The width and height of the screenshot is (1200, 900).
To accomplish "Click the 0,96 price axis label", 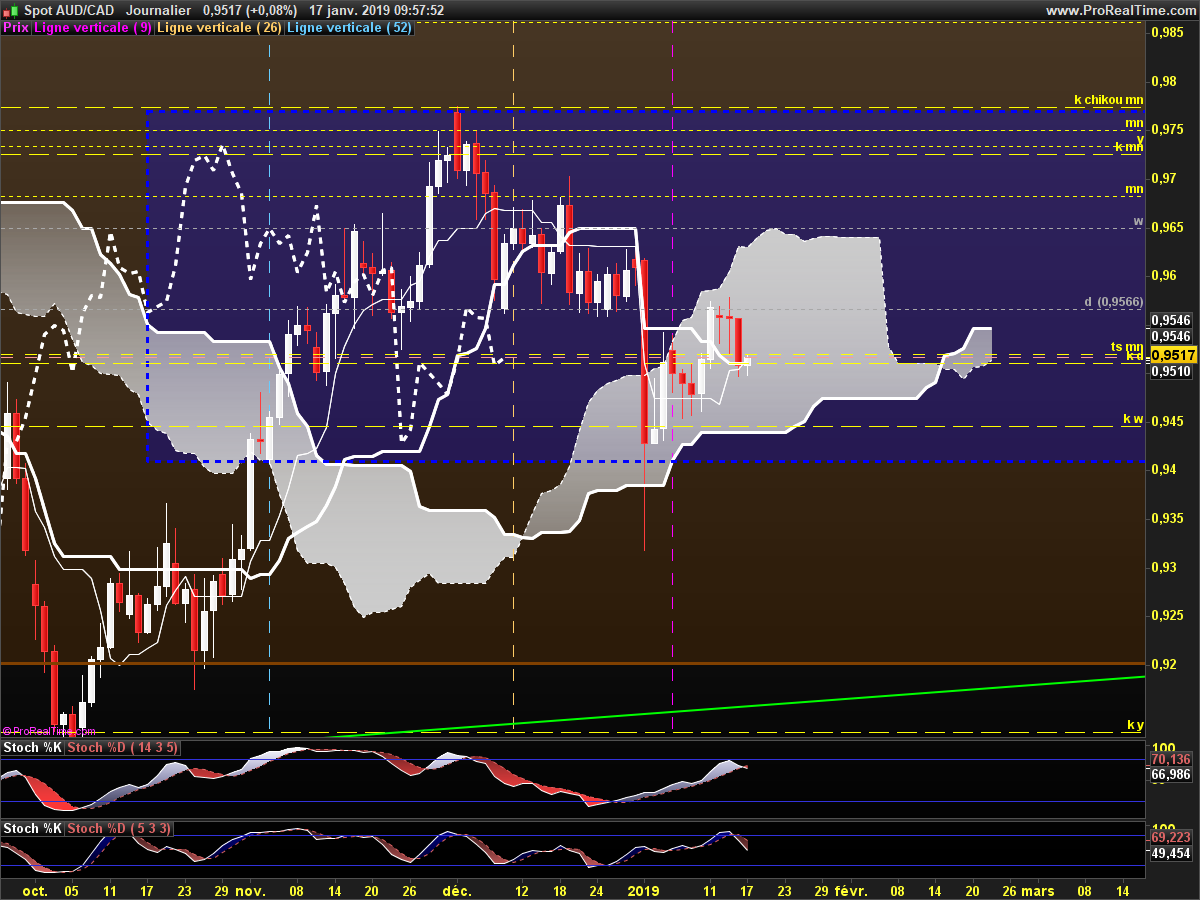I will (1164, 275).
